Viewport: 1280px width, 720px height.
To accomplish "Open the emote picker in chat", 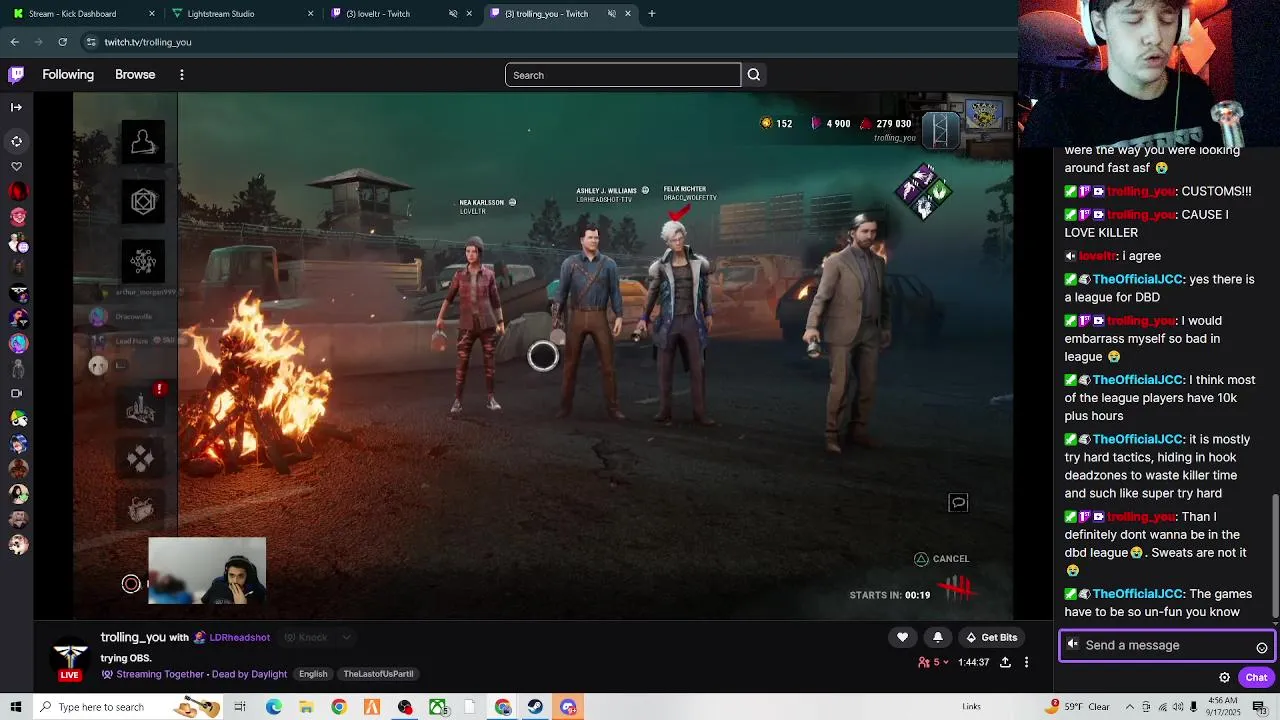I will [1262, 647].
